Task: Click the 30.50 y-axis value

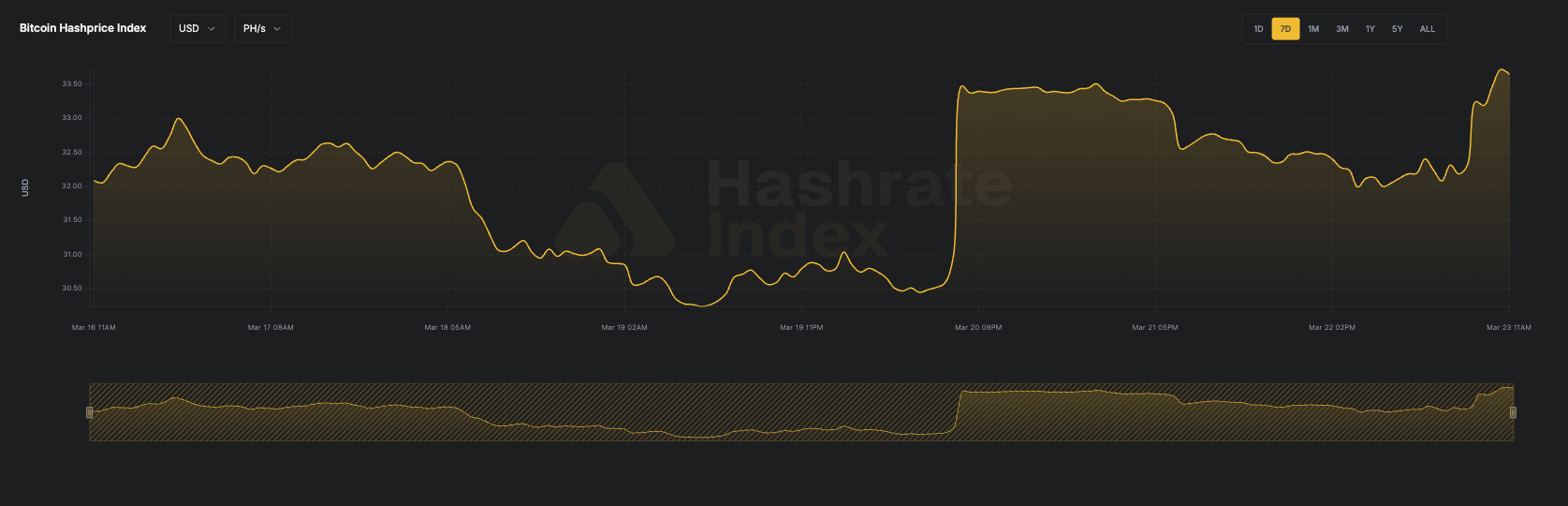Action: [x=72, y=288]
